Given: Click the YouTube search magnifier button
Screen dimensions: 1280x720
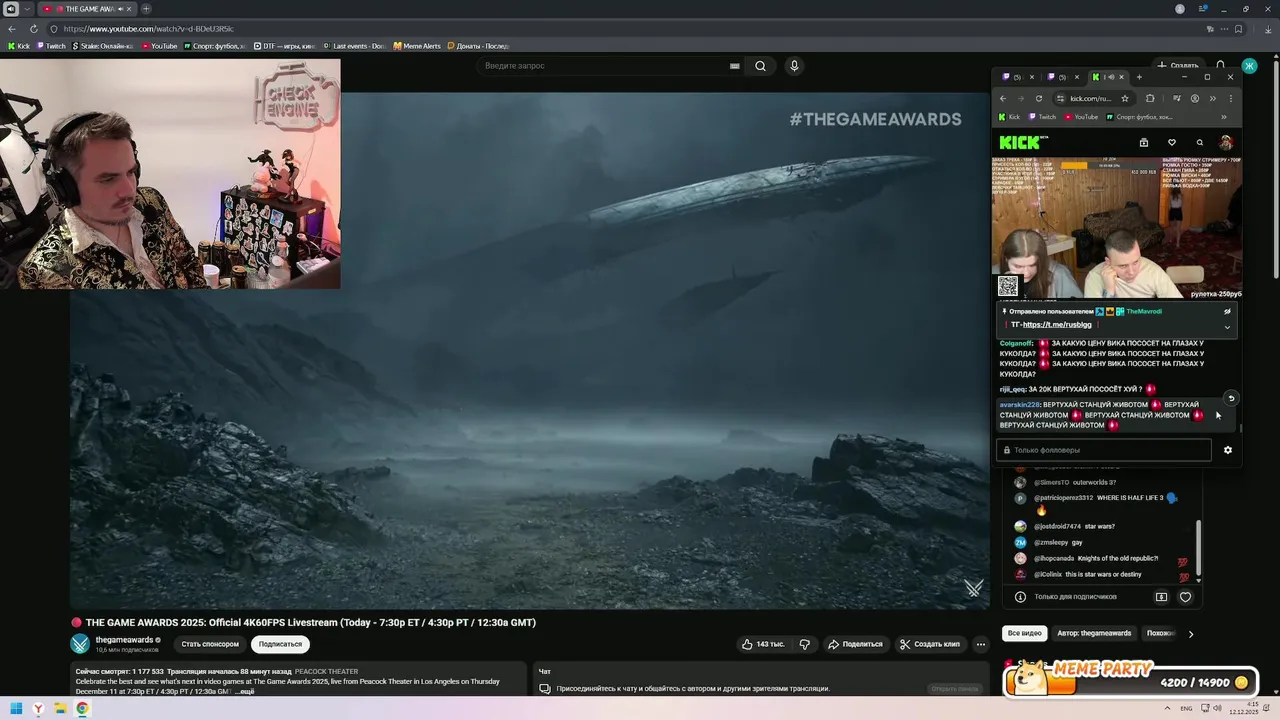Looking at the screenshot, I should coord(760,66).
